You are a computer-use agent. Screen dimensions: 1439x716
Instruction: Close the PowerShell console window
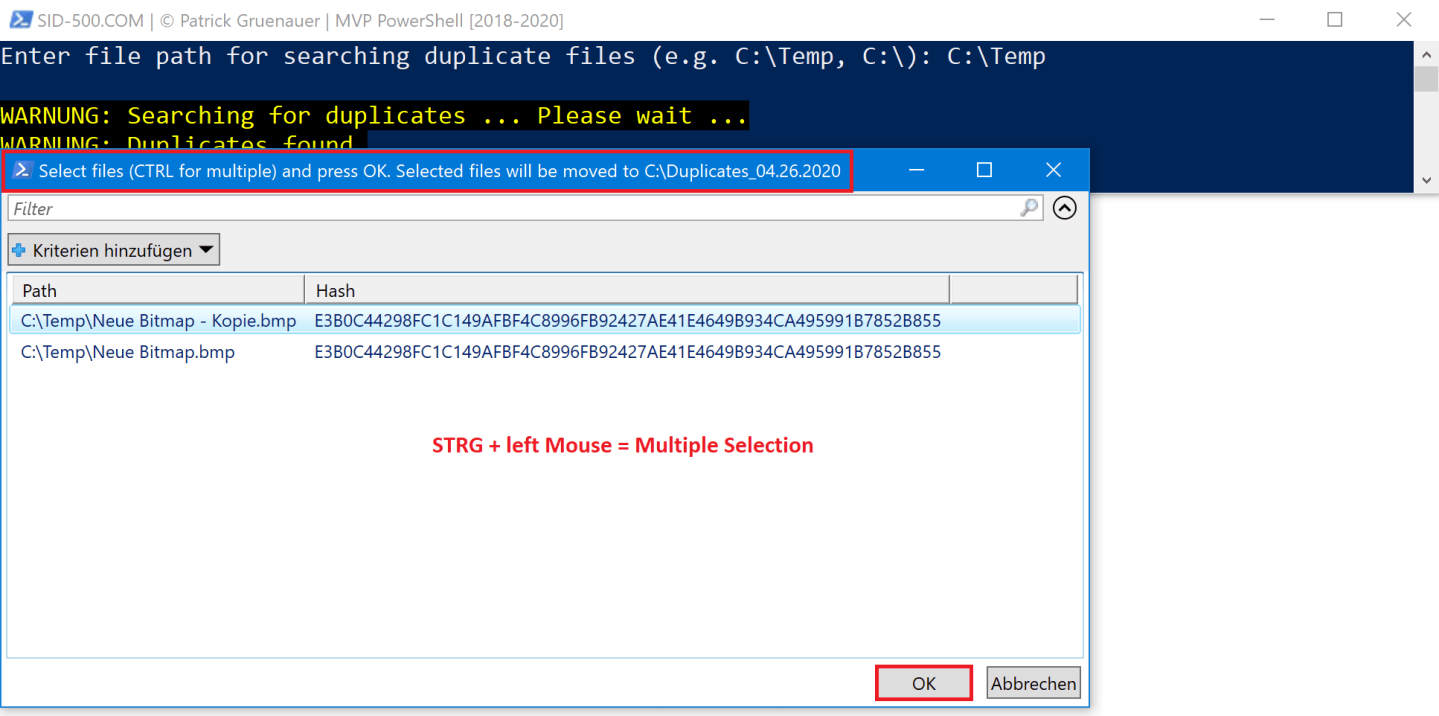pos(1404,20)
